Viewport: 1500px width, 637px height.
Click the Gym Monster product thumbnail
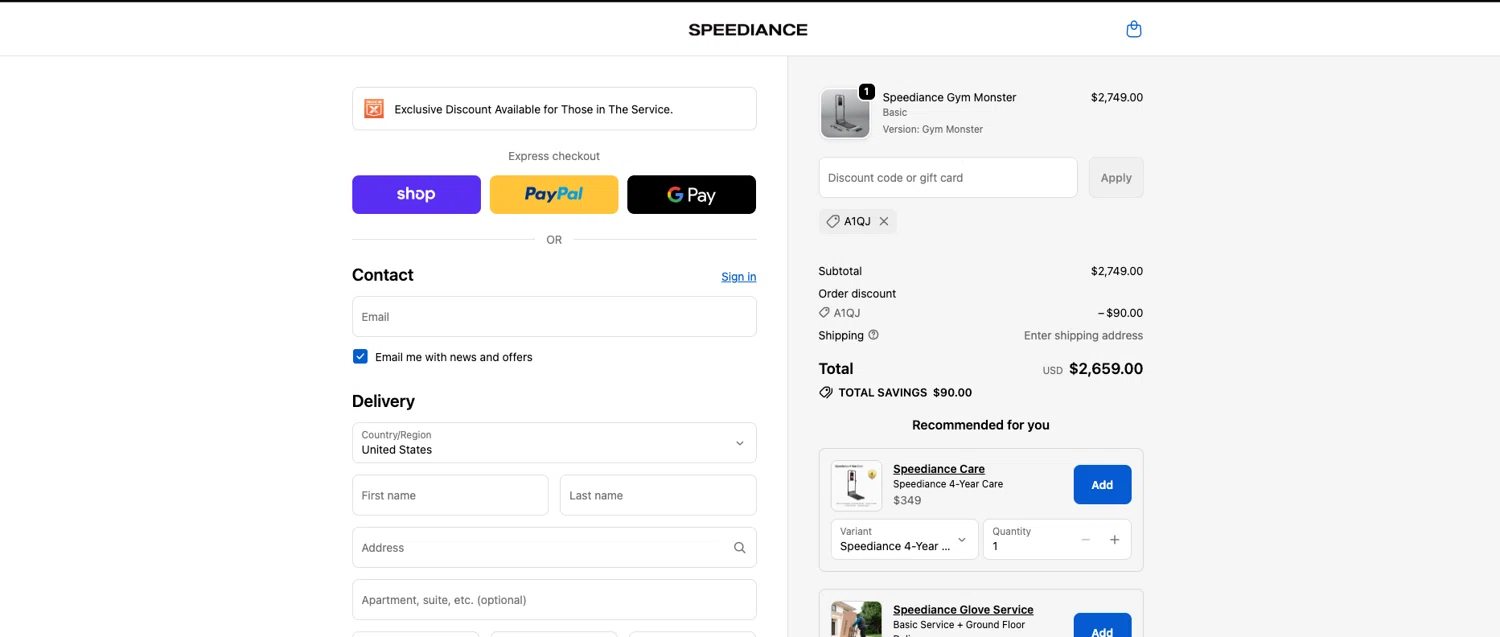[845, 113]
